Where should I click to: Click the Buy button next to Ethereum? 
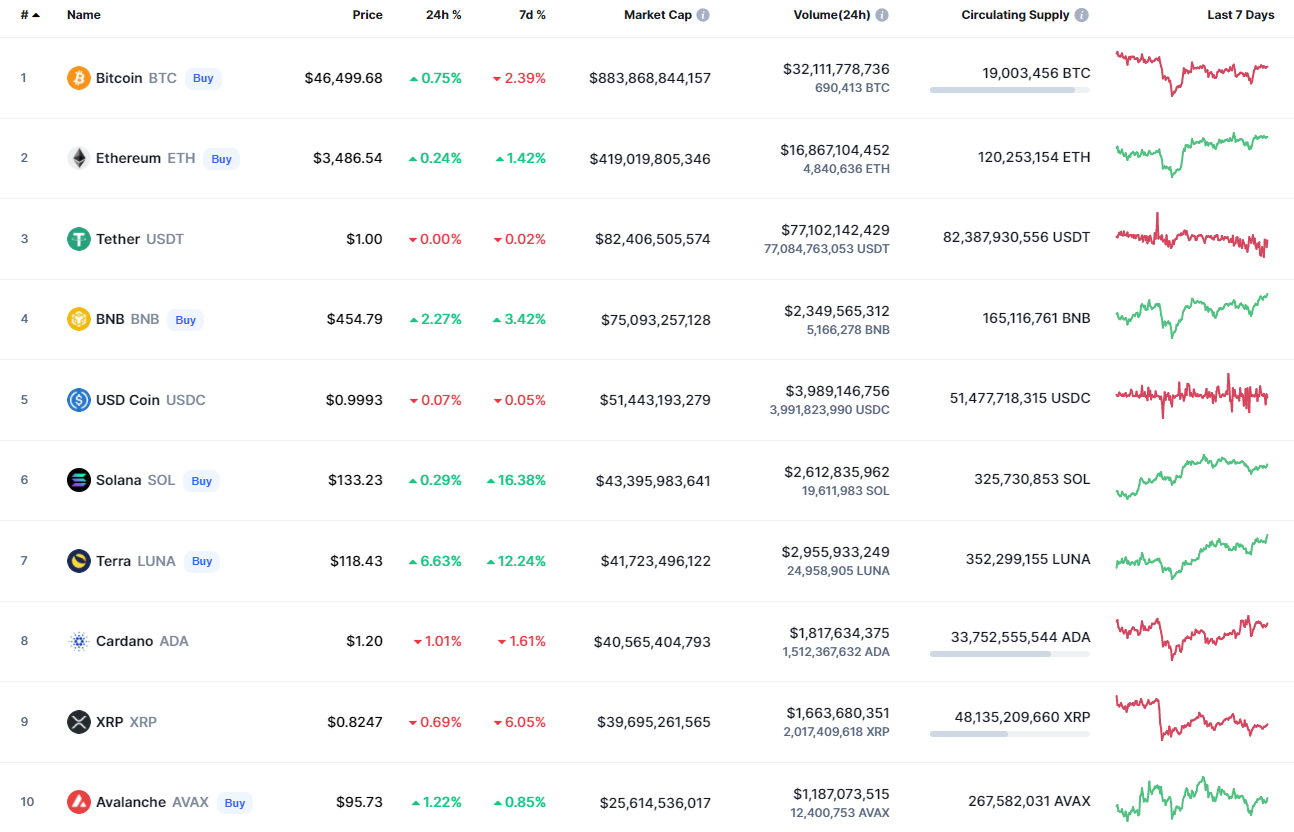[x=221, y=158]
